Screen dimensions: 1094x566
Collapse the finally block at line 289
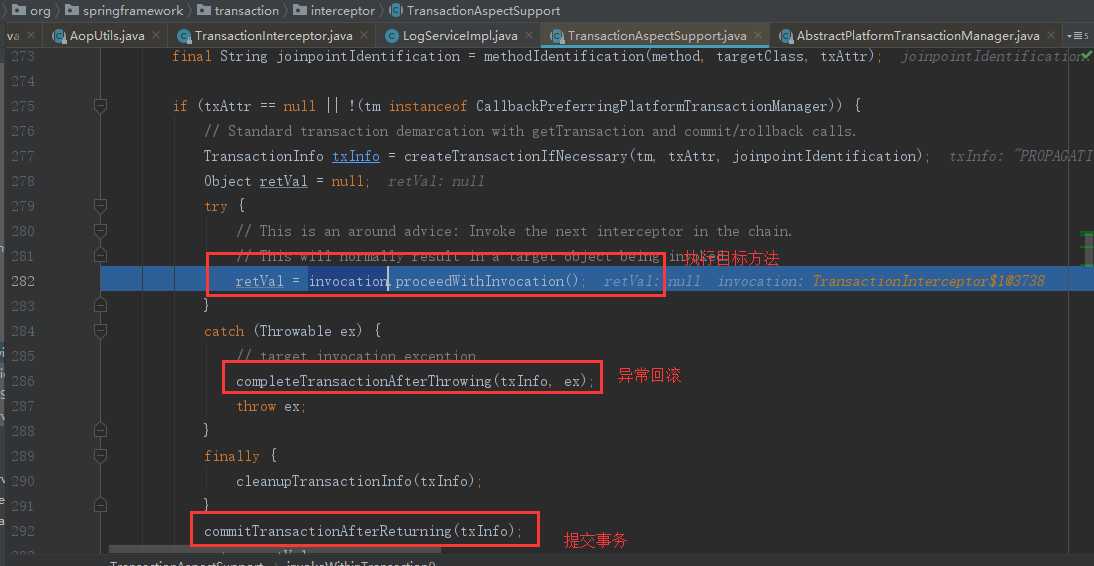click(100, 456)
